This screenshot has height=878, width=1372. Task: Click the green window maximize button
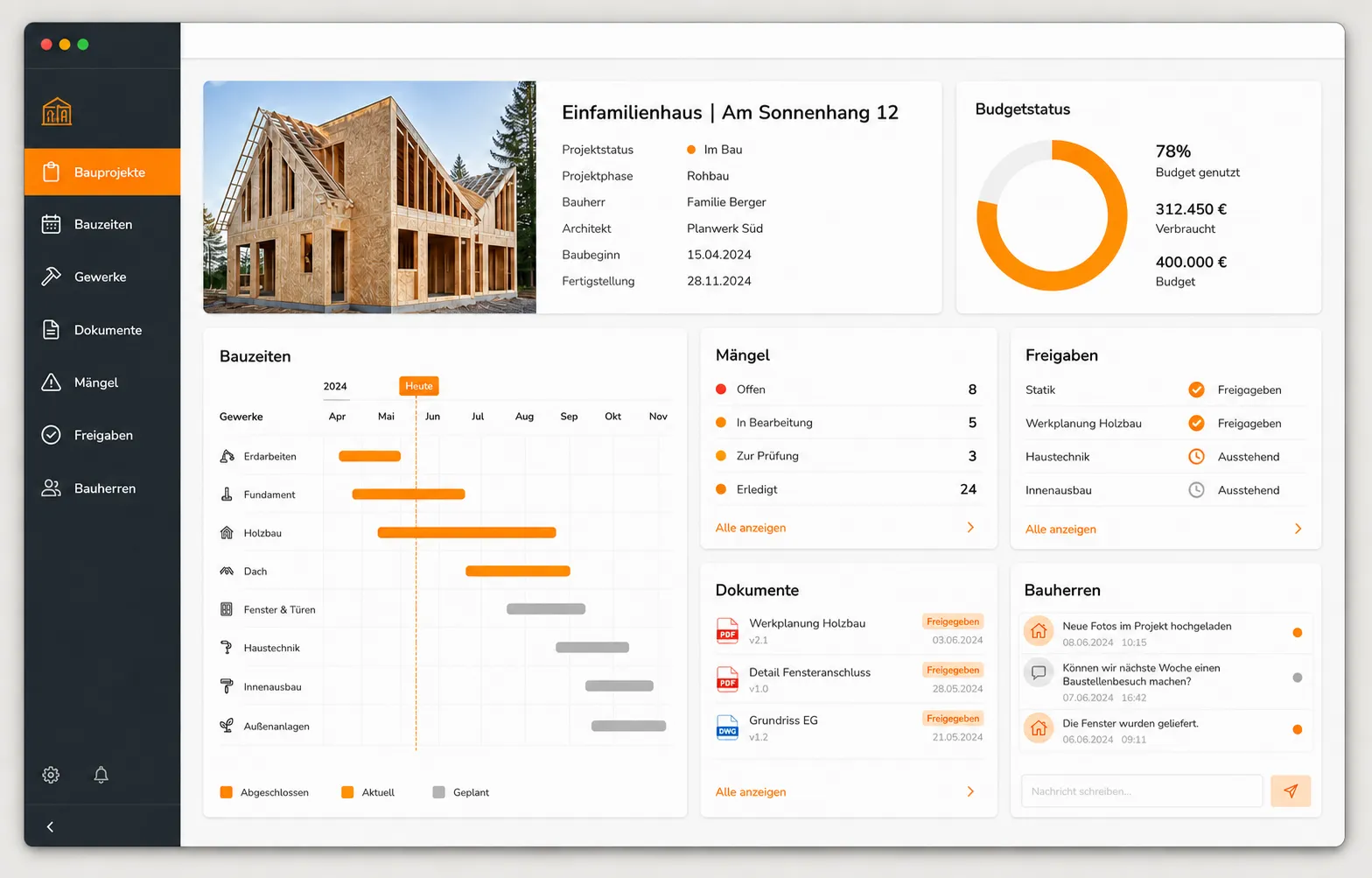pos(83,45)
